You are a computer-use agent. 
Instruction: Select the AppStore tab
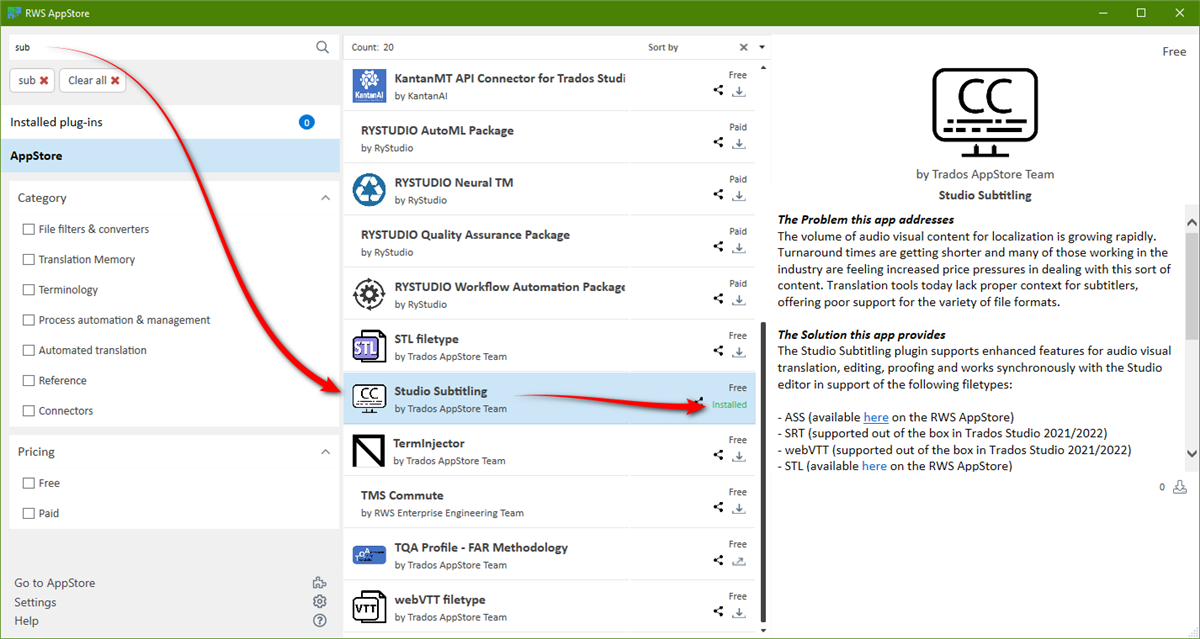point(171,156)
